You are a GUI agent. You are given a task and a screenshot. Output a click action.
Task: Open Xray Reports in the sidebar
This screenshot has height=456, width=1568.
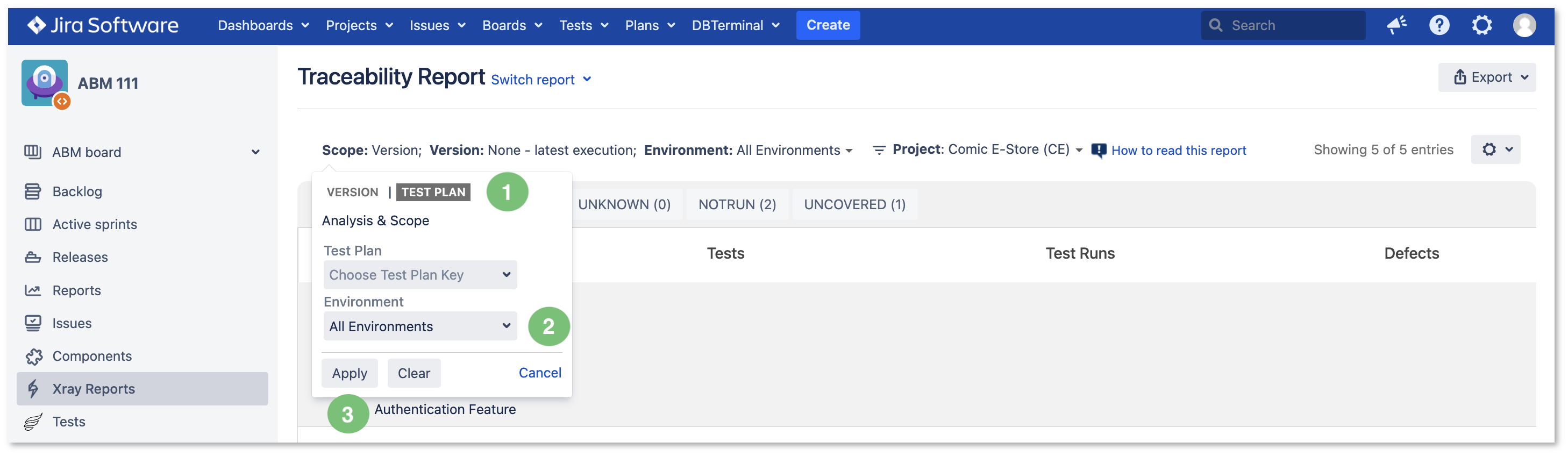142,388
